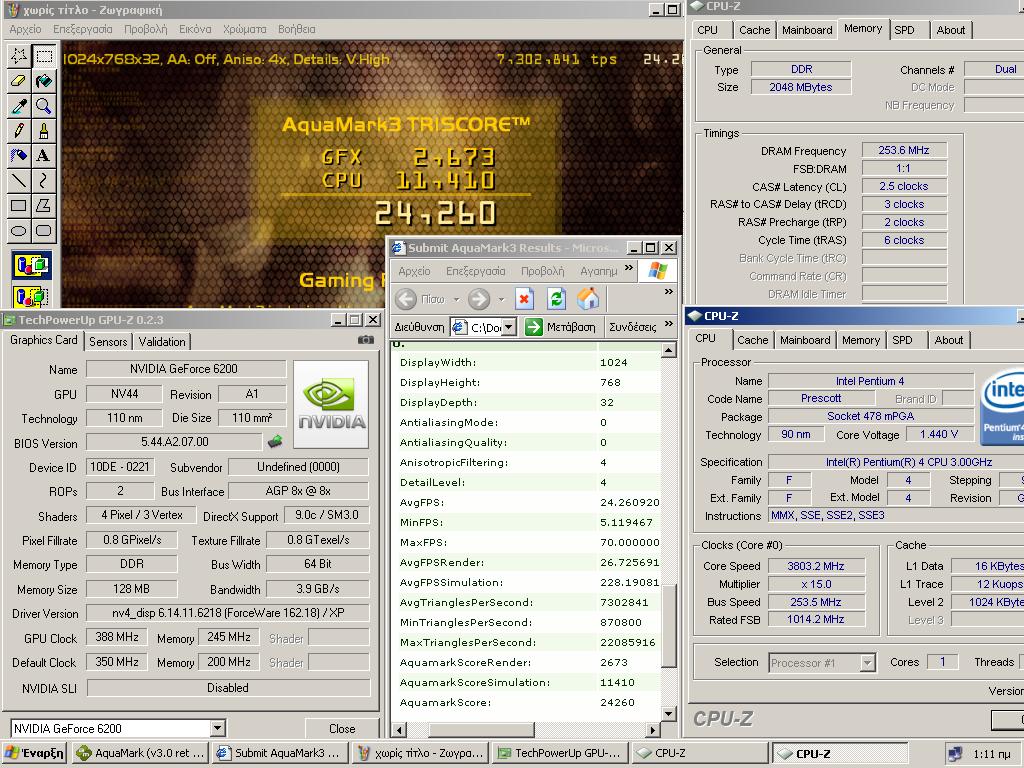The image size is (1024, 768).
Task: Click the browser vertical scrollbar thumb
Action: tap(668, 624)
